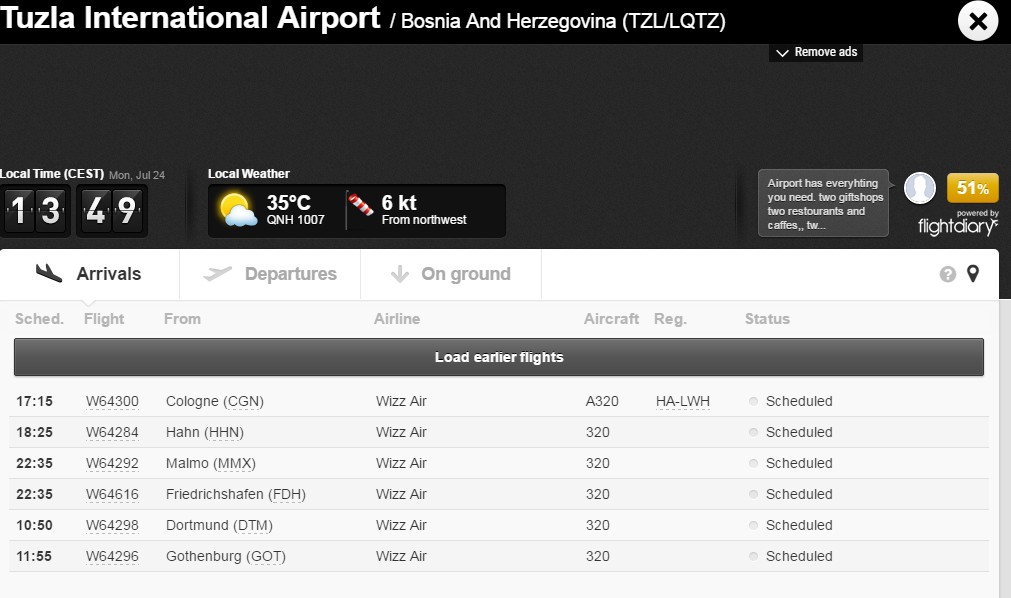Screen dimensions: 1011x598
Task: Open flight W64296 from Gothenburg
Action: click(x=112, y=557)
